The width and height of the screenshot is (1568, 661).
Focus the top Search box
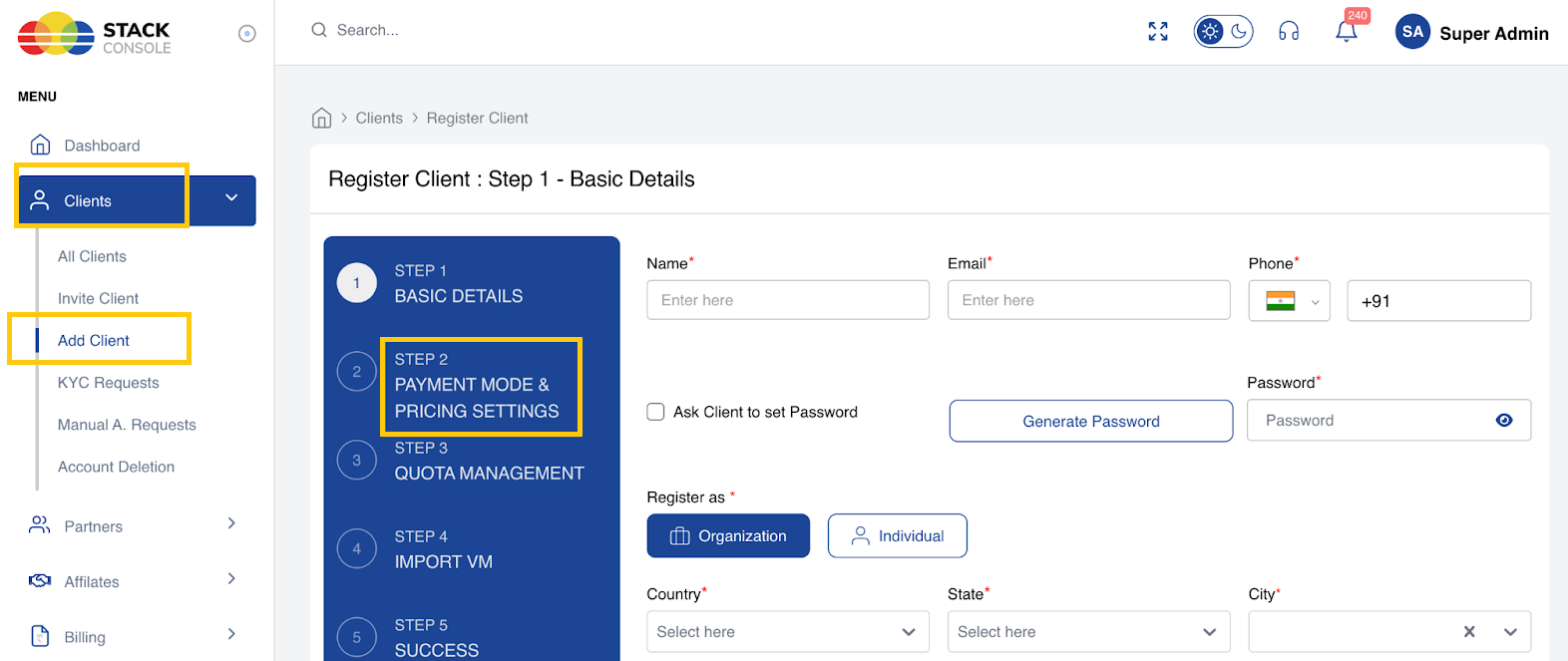tap(367, 30)
